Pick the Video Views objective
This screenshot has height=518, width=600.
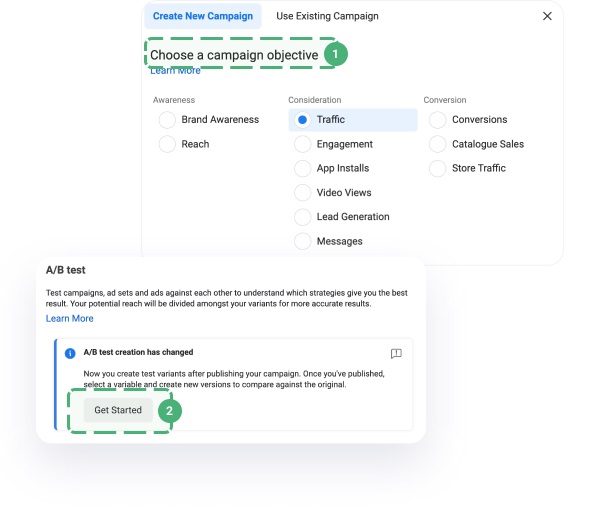click(302, 192)
